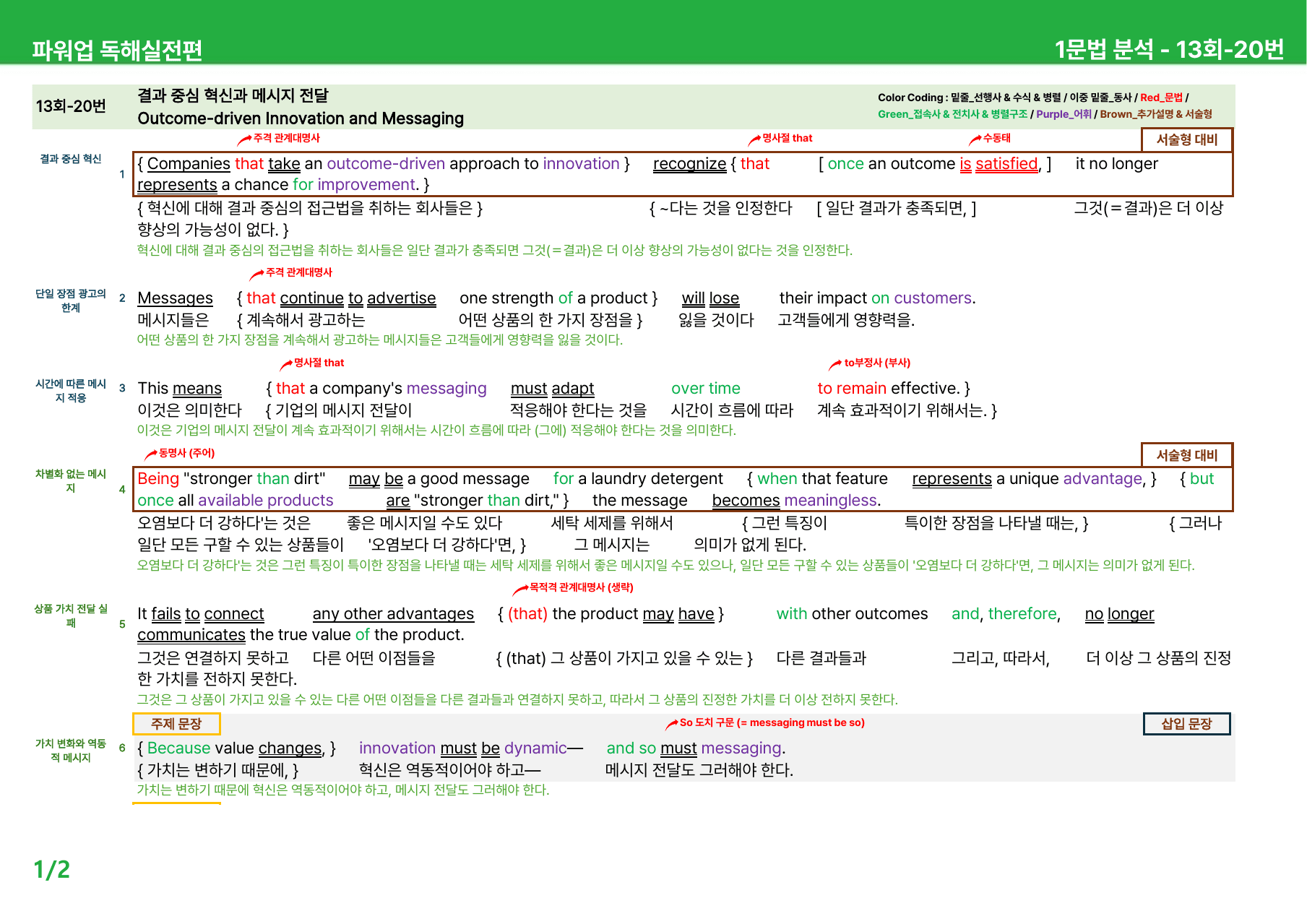
Task: Click the yellow '주제 문장' label box
Action: click(x=176, y=724)
